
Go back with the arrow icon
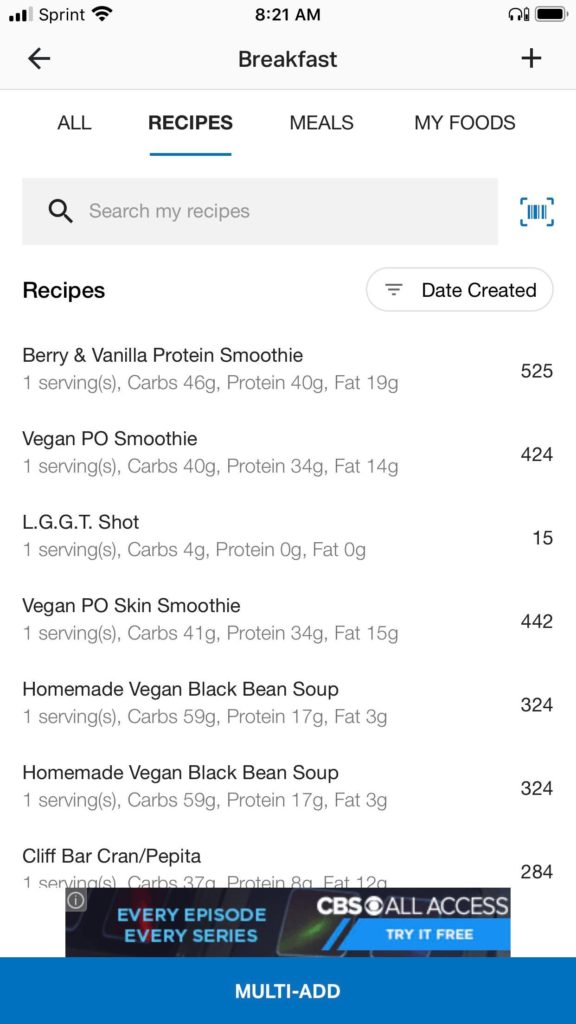point(38,58)
